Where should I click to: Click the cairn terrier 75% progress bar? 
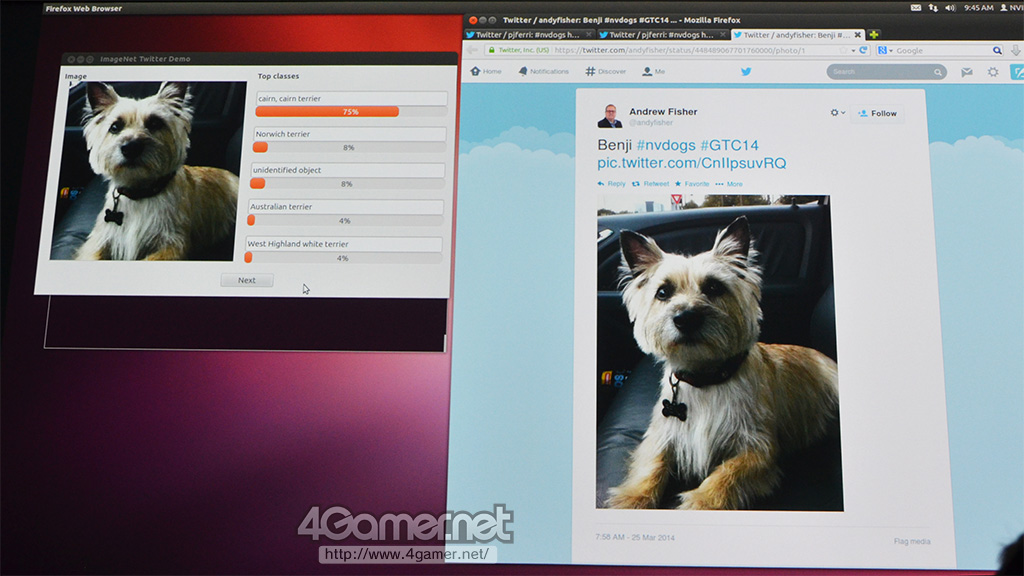[x=351, y=112]
